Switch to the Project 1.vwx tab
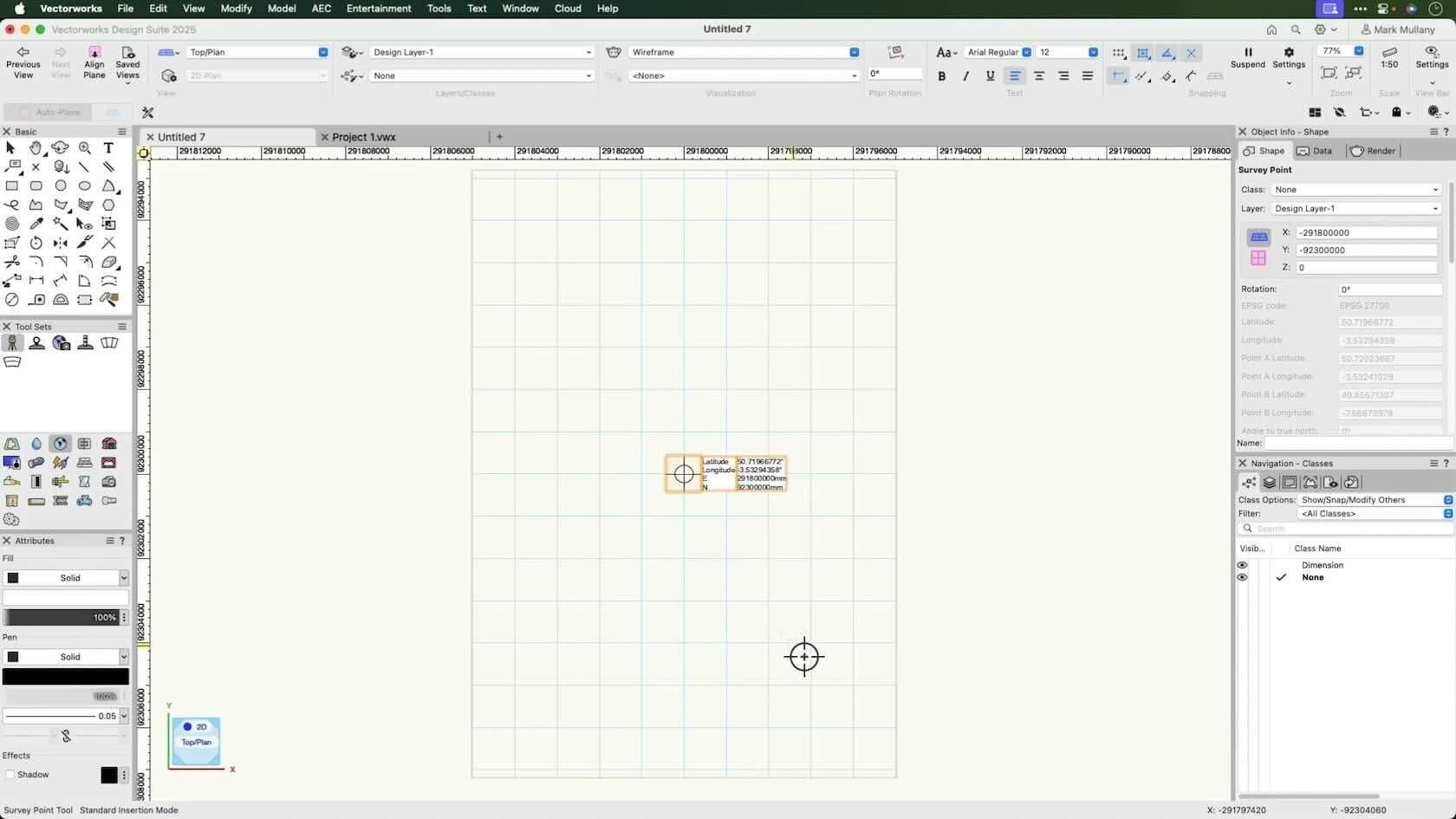The width and height of the screenshot is (1456, 819). [365, 136]
